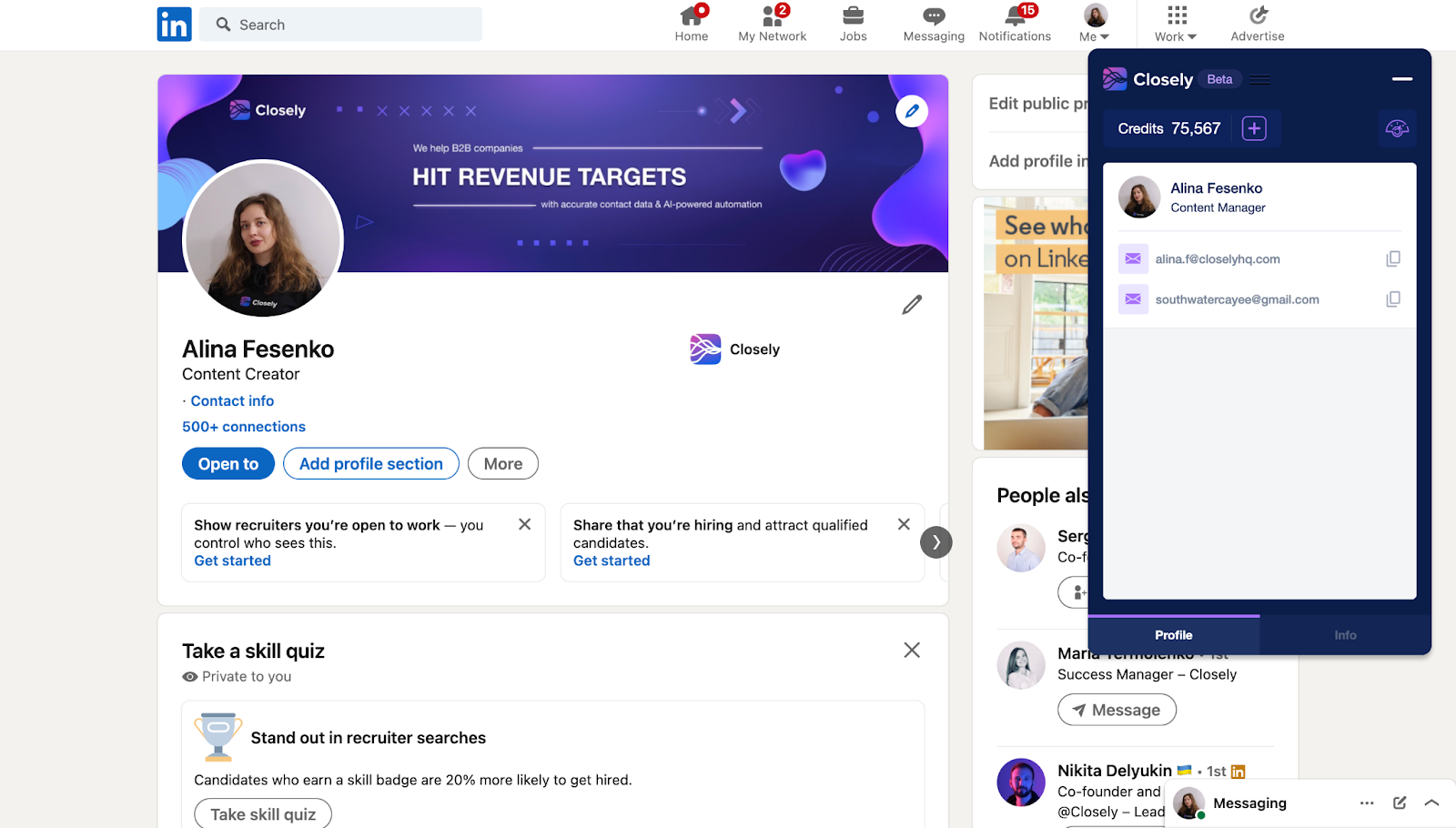Click the plus icon to add credits
1456x828 pixels.
pos(1254,128)
